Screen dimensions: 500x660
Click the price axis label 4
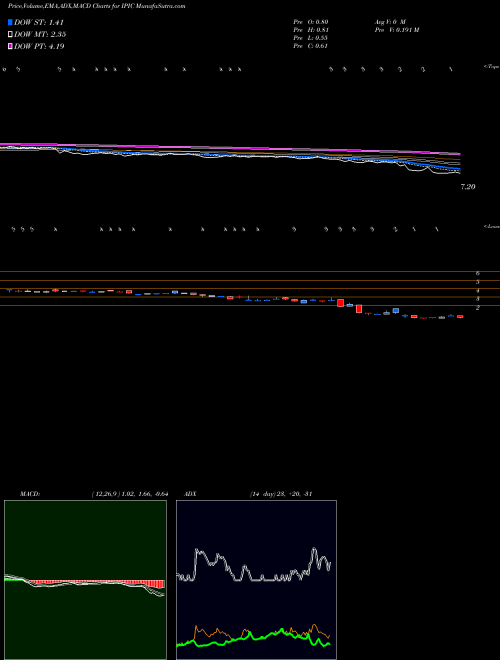tap(478, 291)
